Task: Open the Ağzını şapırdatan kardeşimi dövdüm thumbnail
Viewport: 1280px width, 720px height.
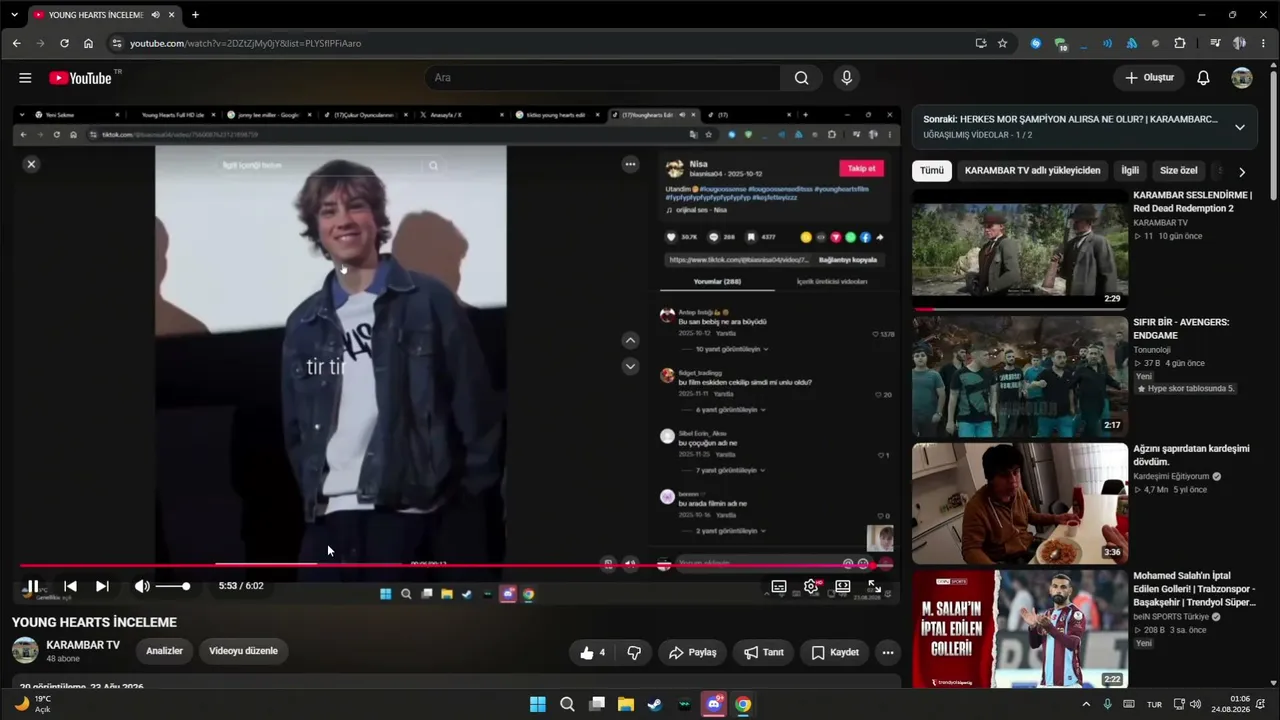Action: (1020, 503)
